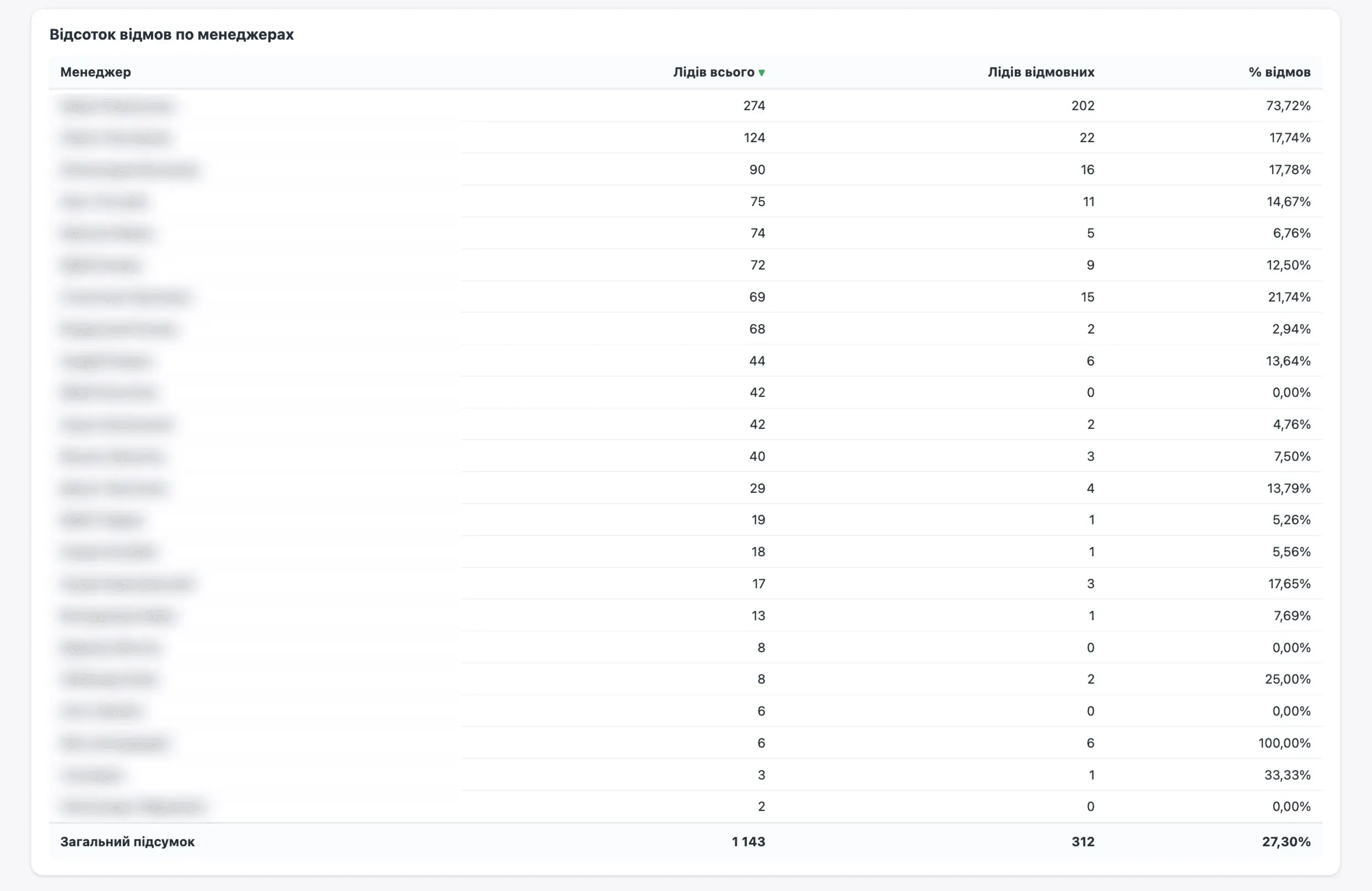Click the total leads value 68
Image resolution: width=1372 pixels, height=891 pixels.
757,329
